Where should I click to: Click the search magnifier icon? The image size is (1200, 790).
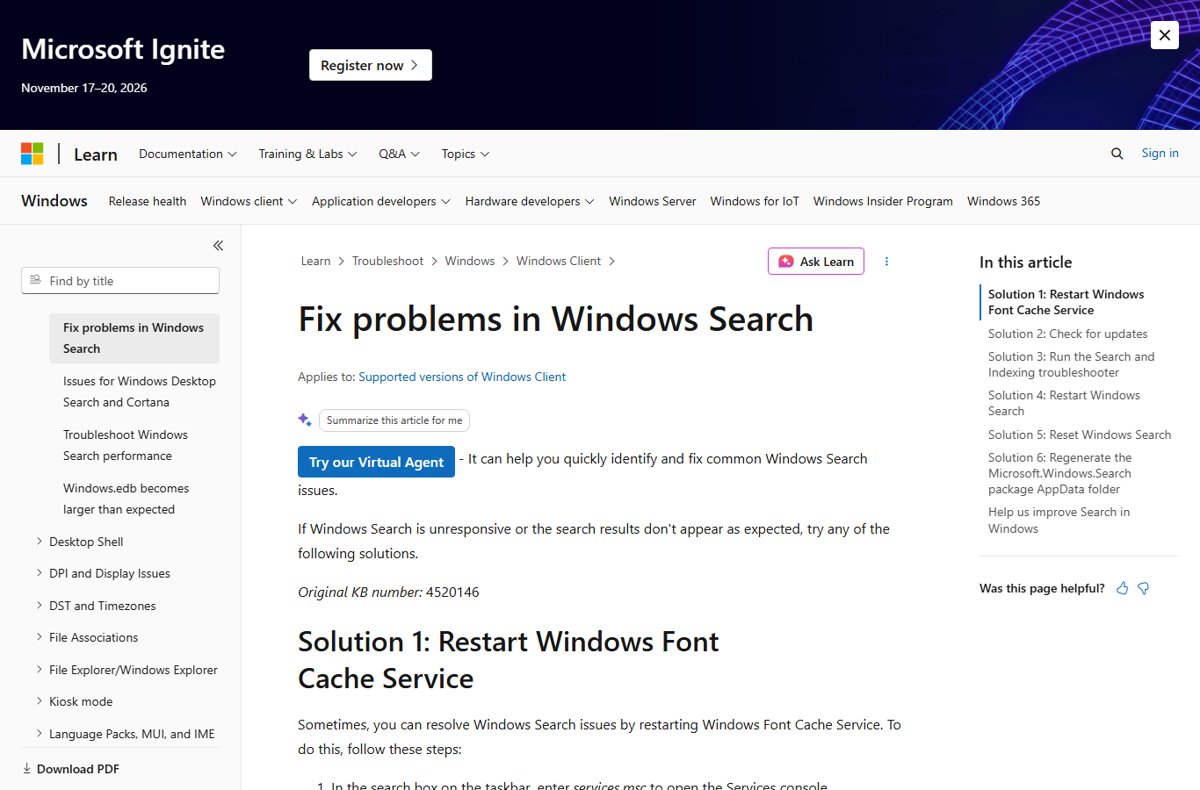point(1117,153)
